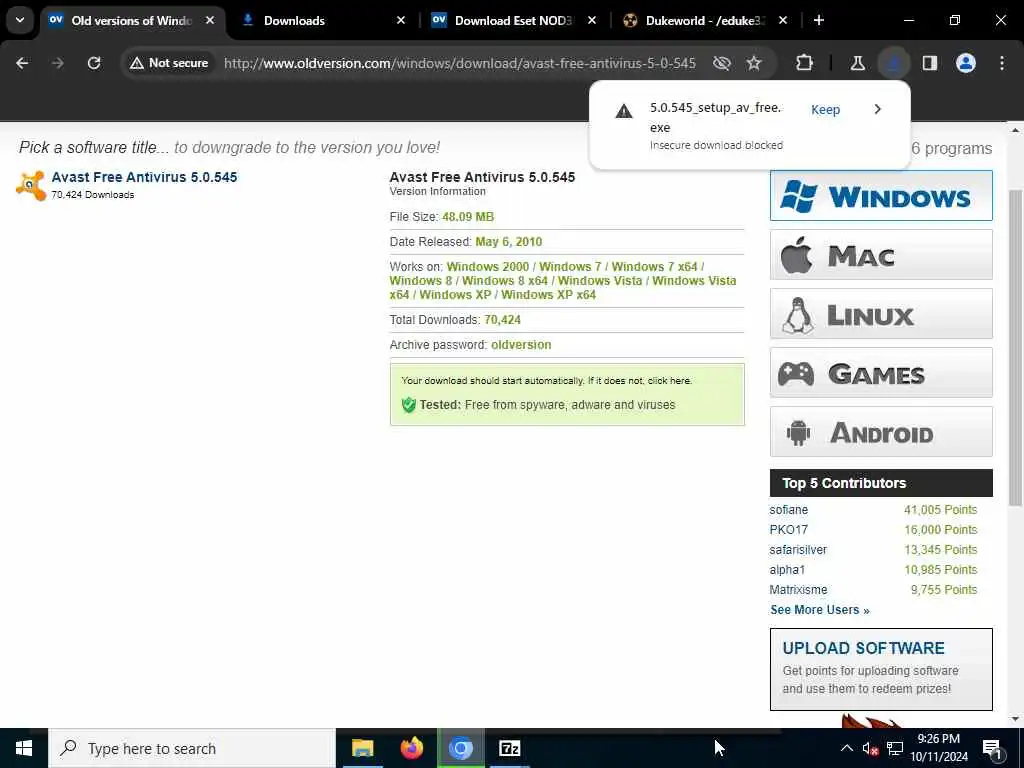The height and width of the screenshot is (768, 1024).
Task: Close the Download Eset NOD32 tab
Action: [592, 20]
